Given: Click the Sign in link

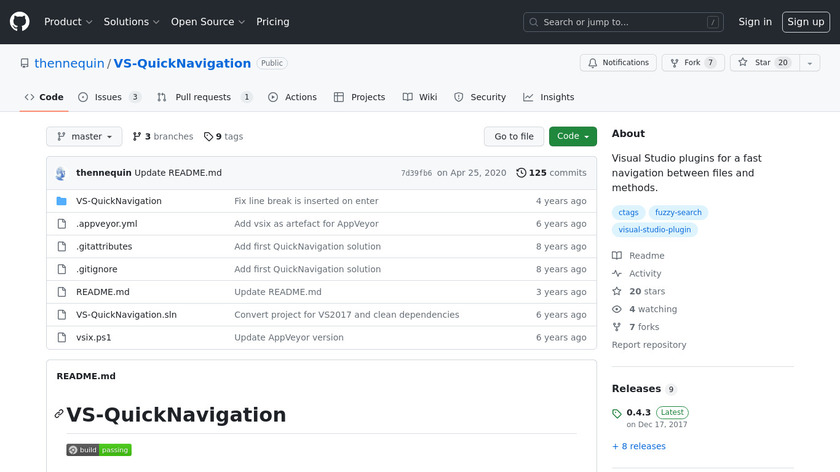Looking at the screenshot, I should [x=755, y=22].
